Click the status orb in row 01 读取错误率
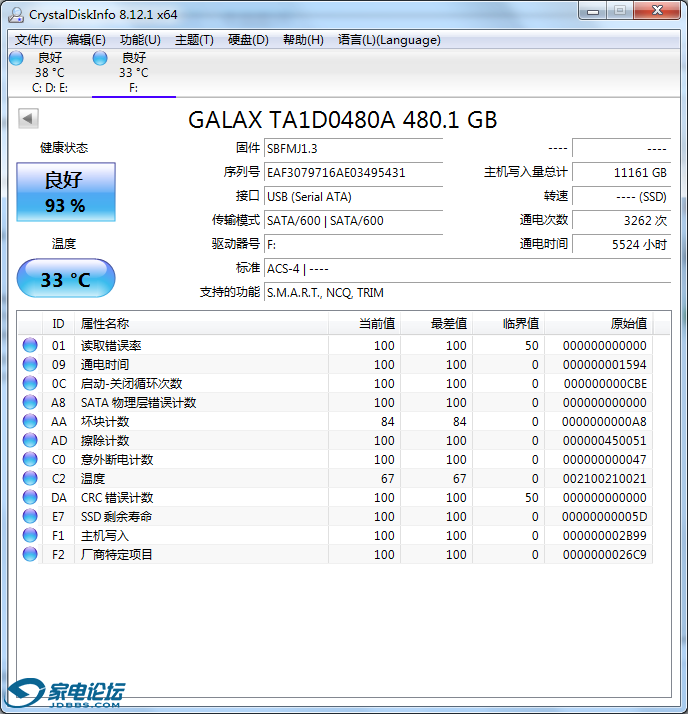Viewport: 688px width, 714px height. pyautogui.click(x=30, y=345)
